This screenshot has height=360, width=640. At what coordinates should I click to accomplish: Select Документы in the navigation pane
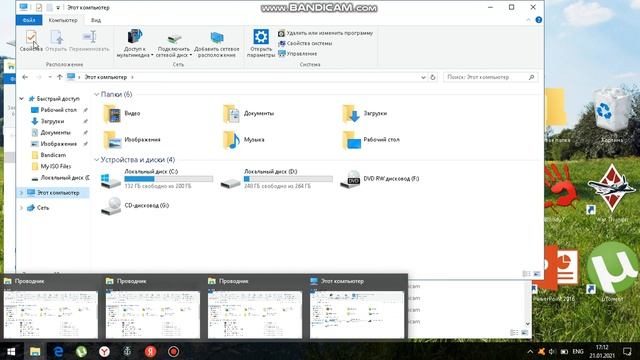click(56, 133)
